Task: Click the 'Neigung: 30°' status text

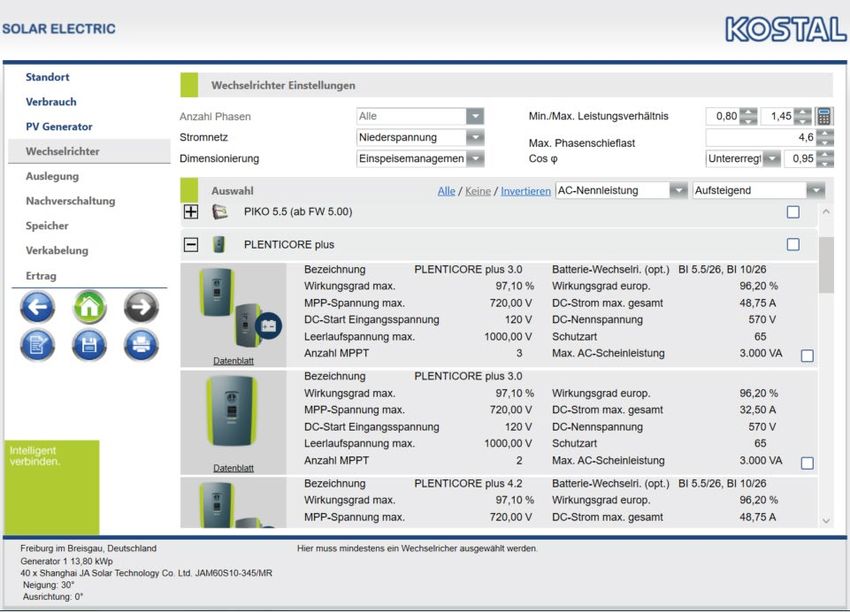Action: click(x=49, y=585)
